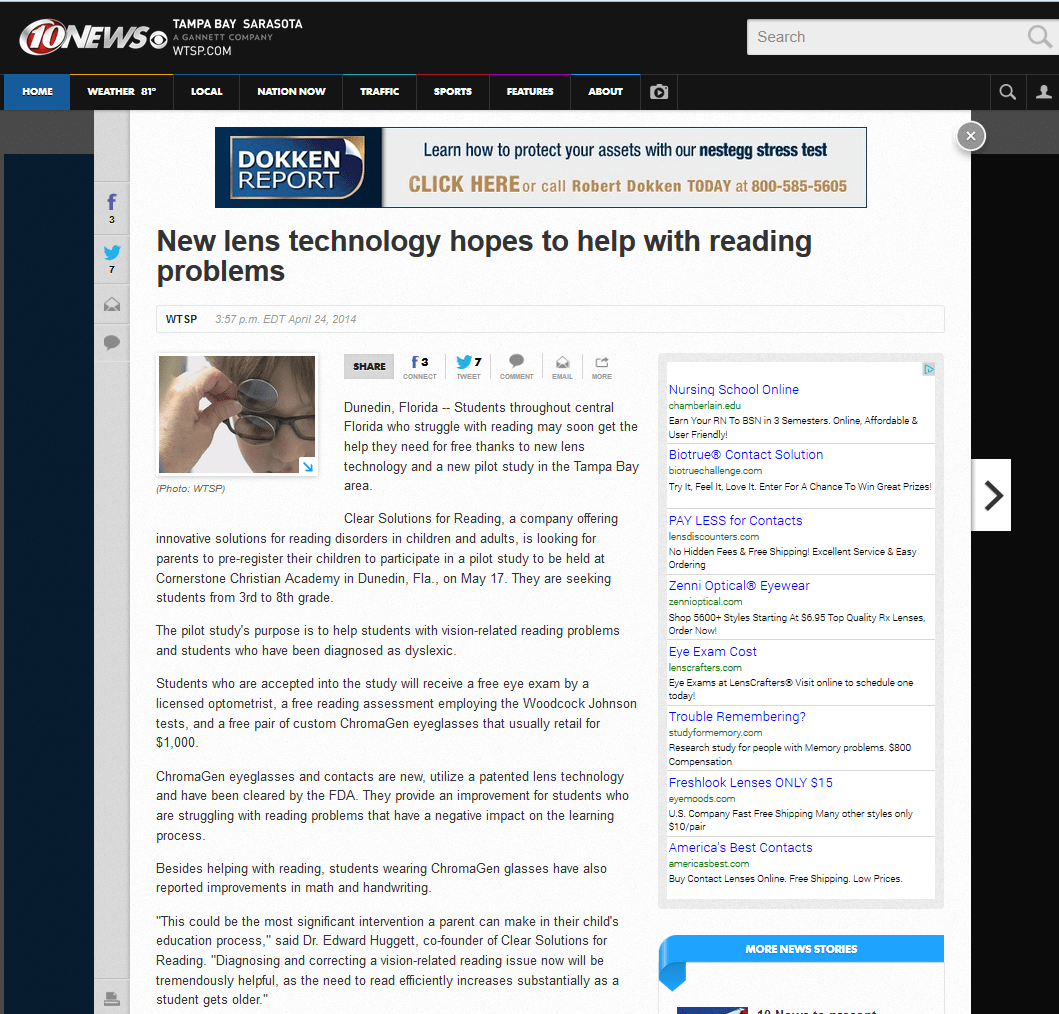Click the eyemoods.com ad URL
Image resolution: width=1059 pixels, height=1014 pixels.
point(702,799)
